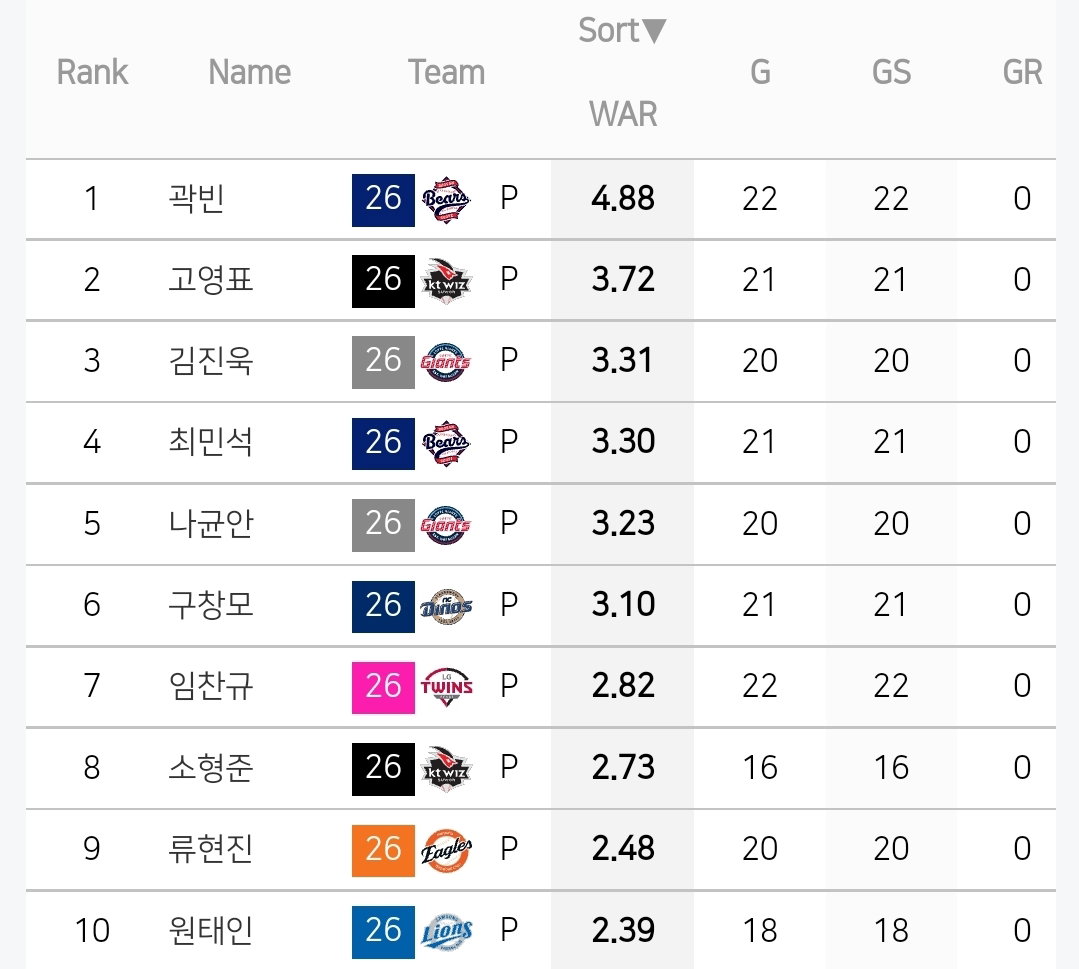Click the Team column header

click(446, 72)
